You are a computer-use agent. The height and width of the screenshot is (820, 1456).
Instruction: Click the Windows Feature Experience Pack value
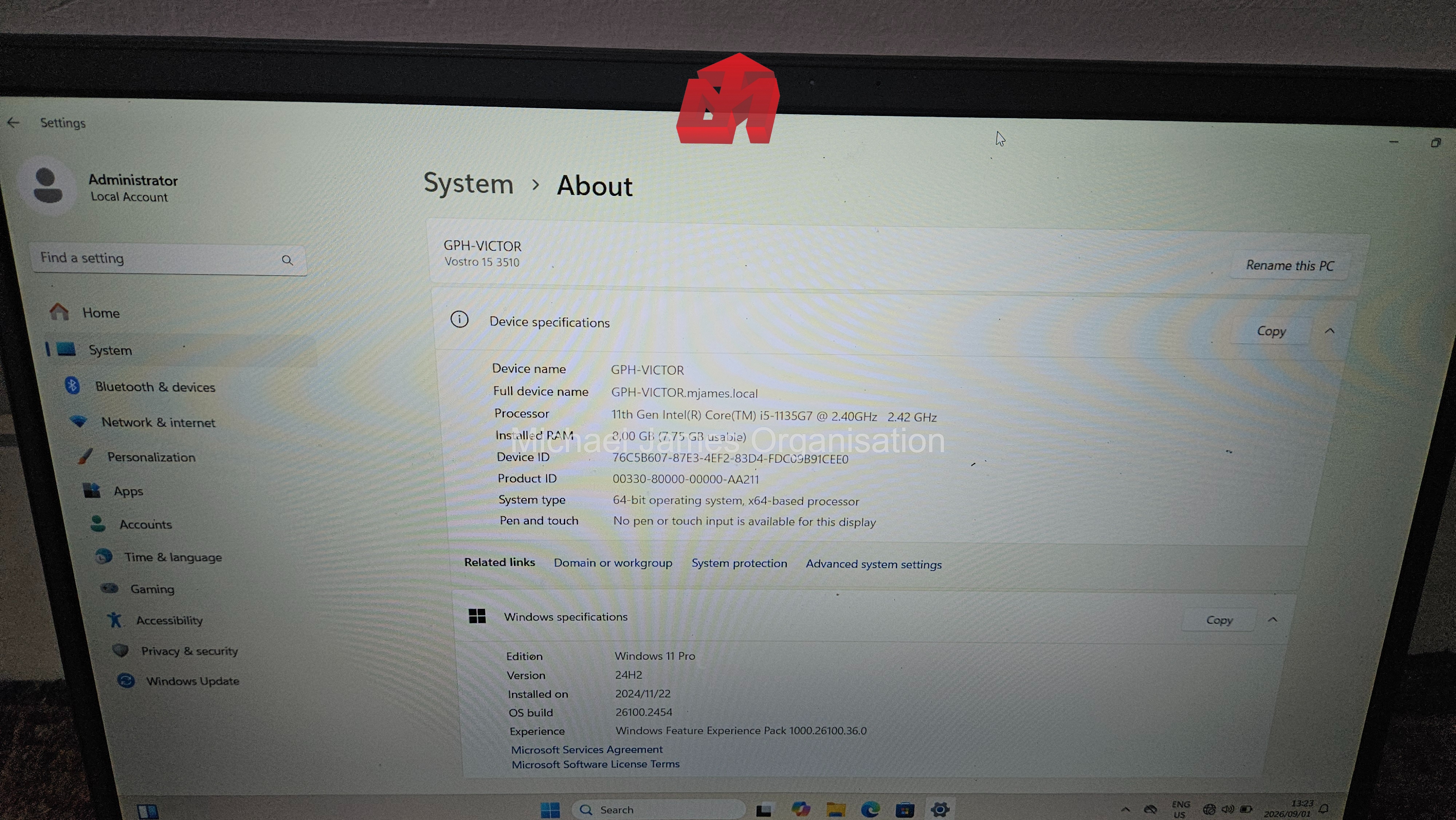(x=741, y=731)
